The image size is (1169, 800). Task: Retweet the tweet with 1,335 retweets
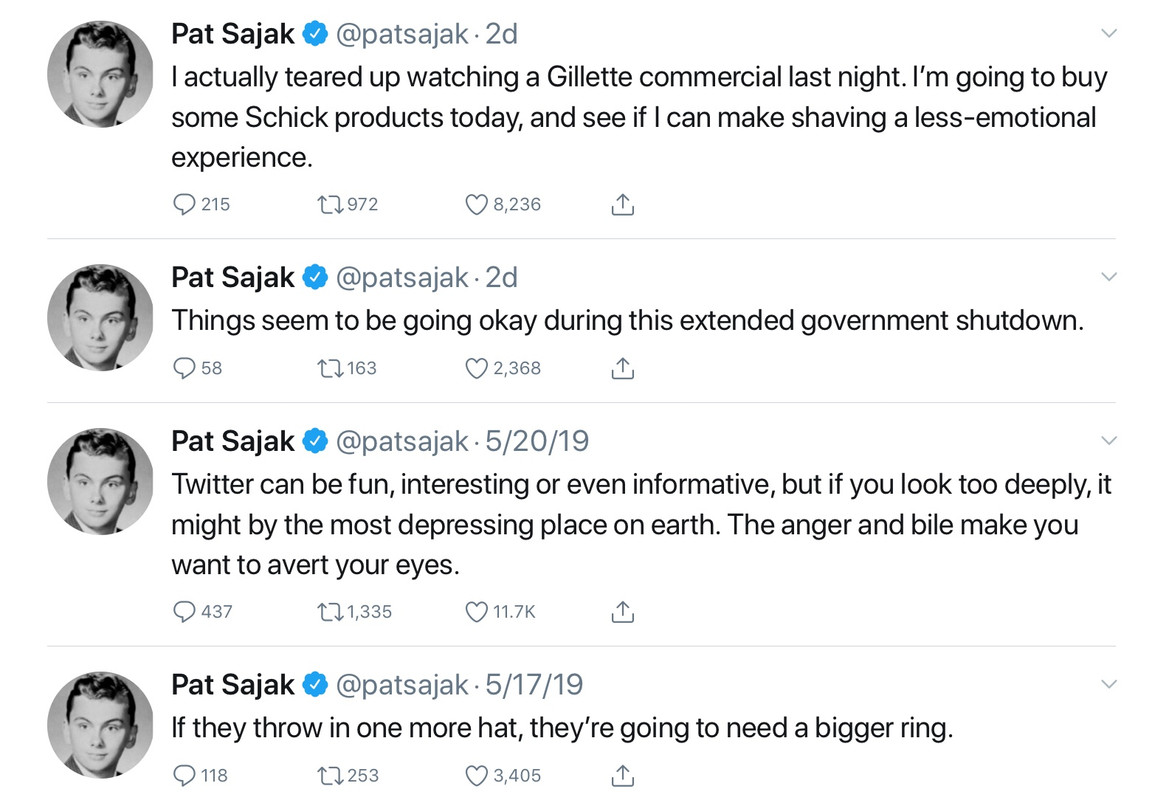point(329,611)
